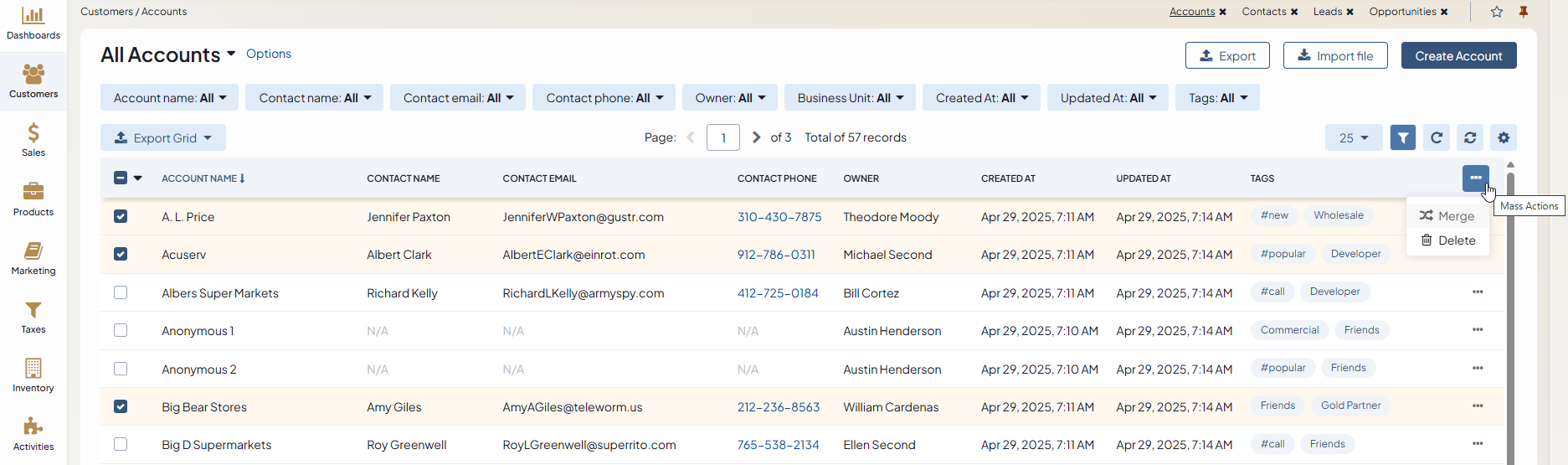The height and width of the screenshot is (465, 1568).
Task: Click the Create Account button
Action: 1458,56
